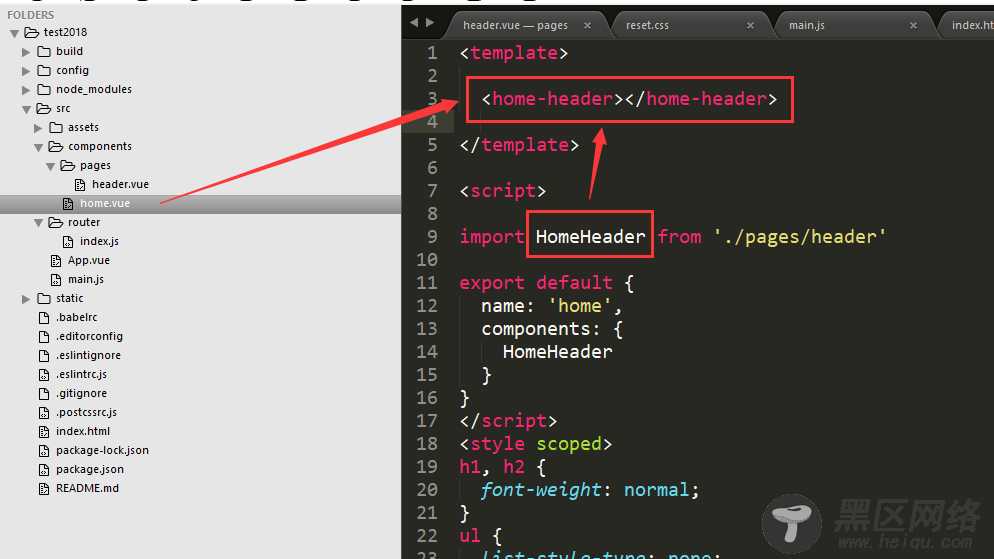Click the FOLDERS sidebar heading
Image resolution: width=994 pixels, height=559 pixels.
coord(30,15)
